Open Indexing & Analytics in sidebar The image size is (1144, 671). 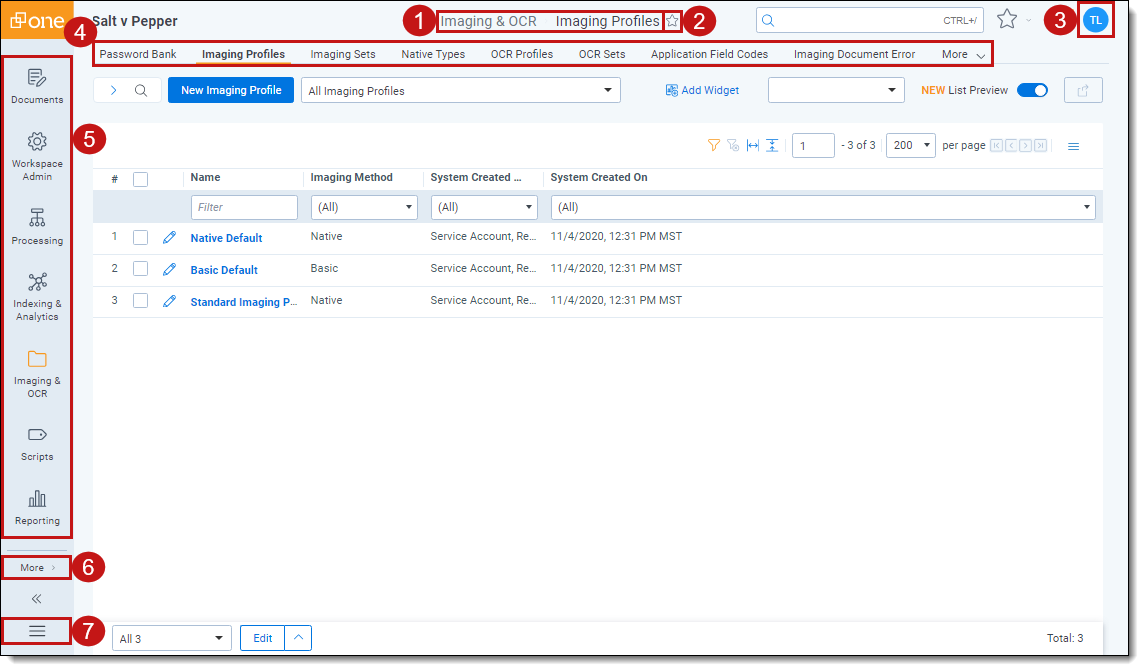37,296
